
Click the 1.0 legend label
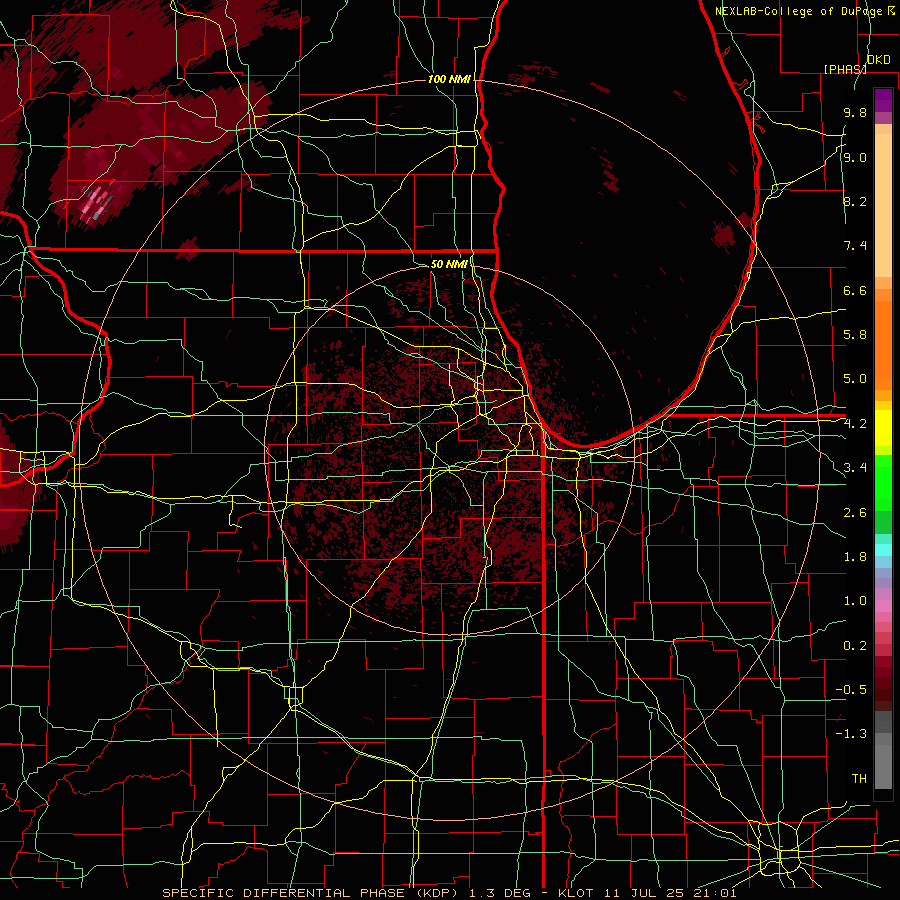855,601
